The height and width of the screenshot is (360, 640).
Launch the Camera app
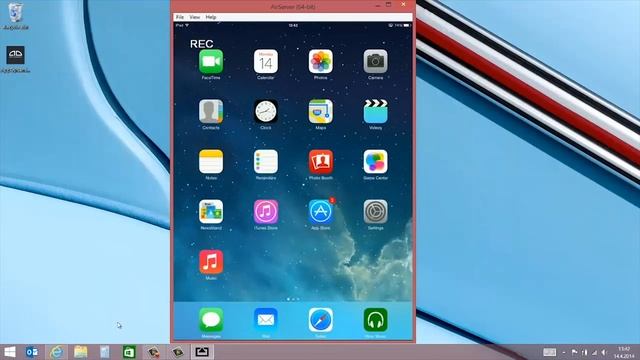pos(376,62)
